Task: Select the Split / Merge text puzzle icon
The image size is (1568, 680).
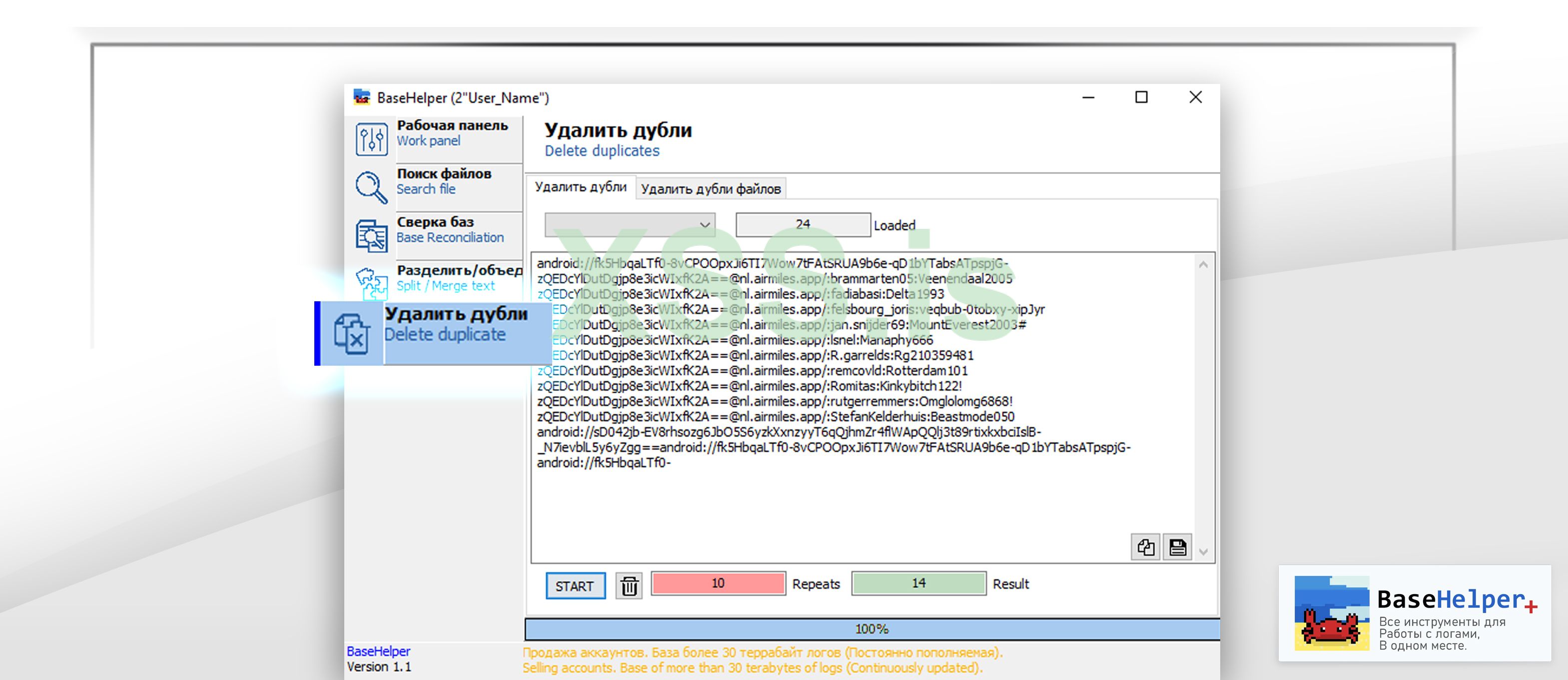Action: pyautogui.click(x=371, y=283)
